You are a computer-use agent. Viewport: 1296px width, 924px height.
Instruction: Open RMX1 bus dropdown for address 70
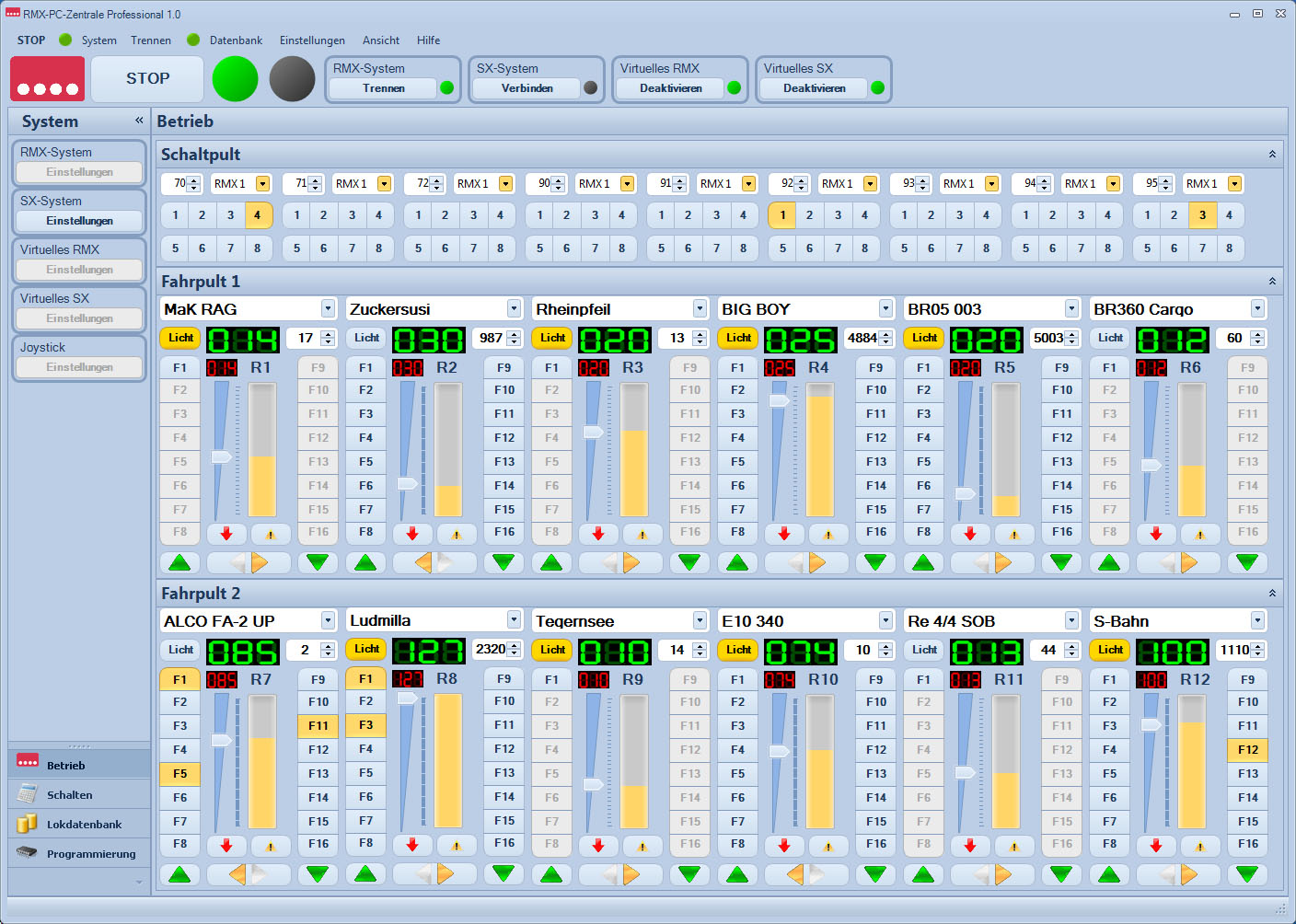263,184
